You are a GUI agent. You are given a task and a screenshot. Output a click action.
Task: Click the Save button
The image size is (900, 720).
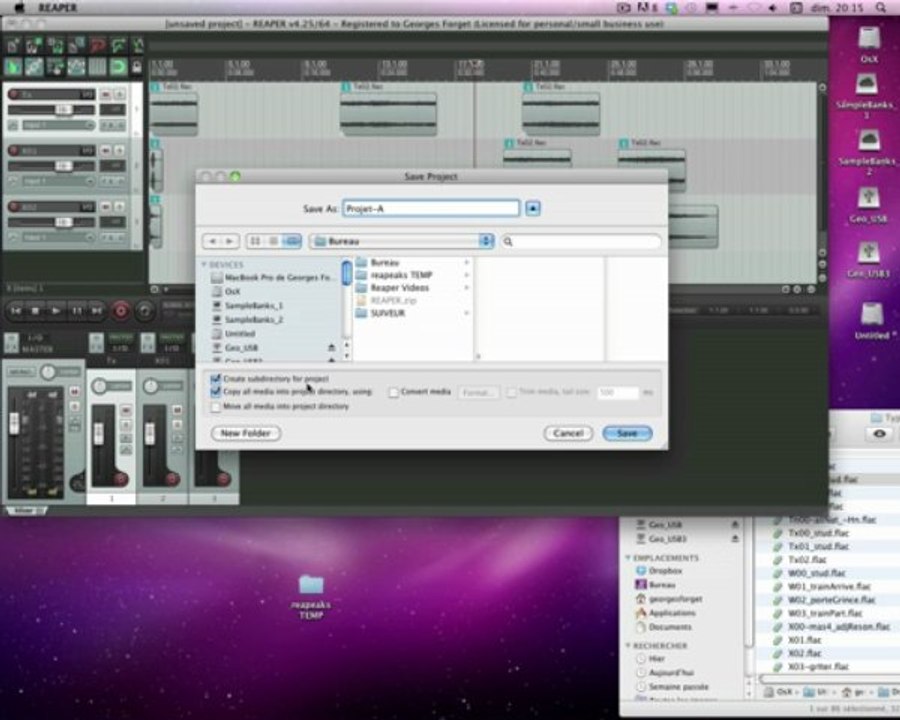pyautogui.click(x=627, y=433)
